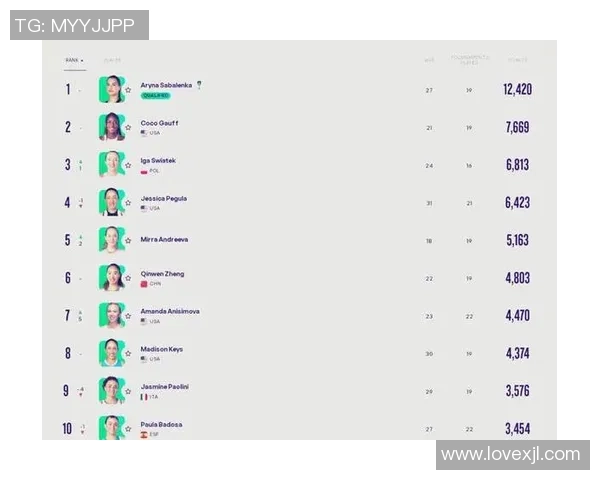This screenshot has width=600, height=480.
Task: Open the Madison Keys player name link
Action: coord(162,349)
